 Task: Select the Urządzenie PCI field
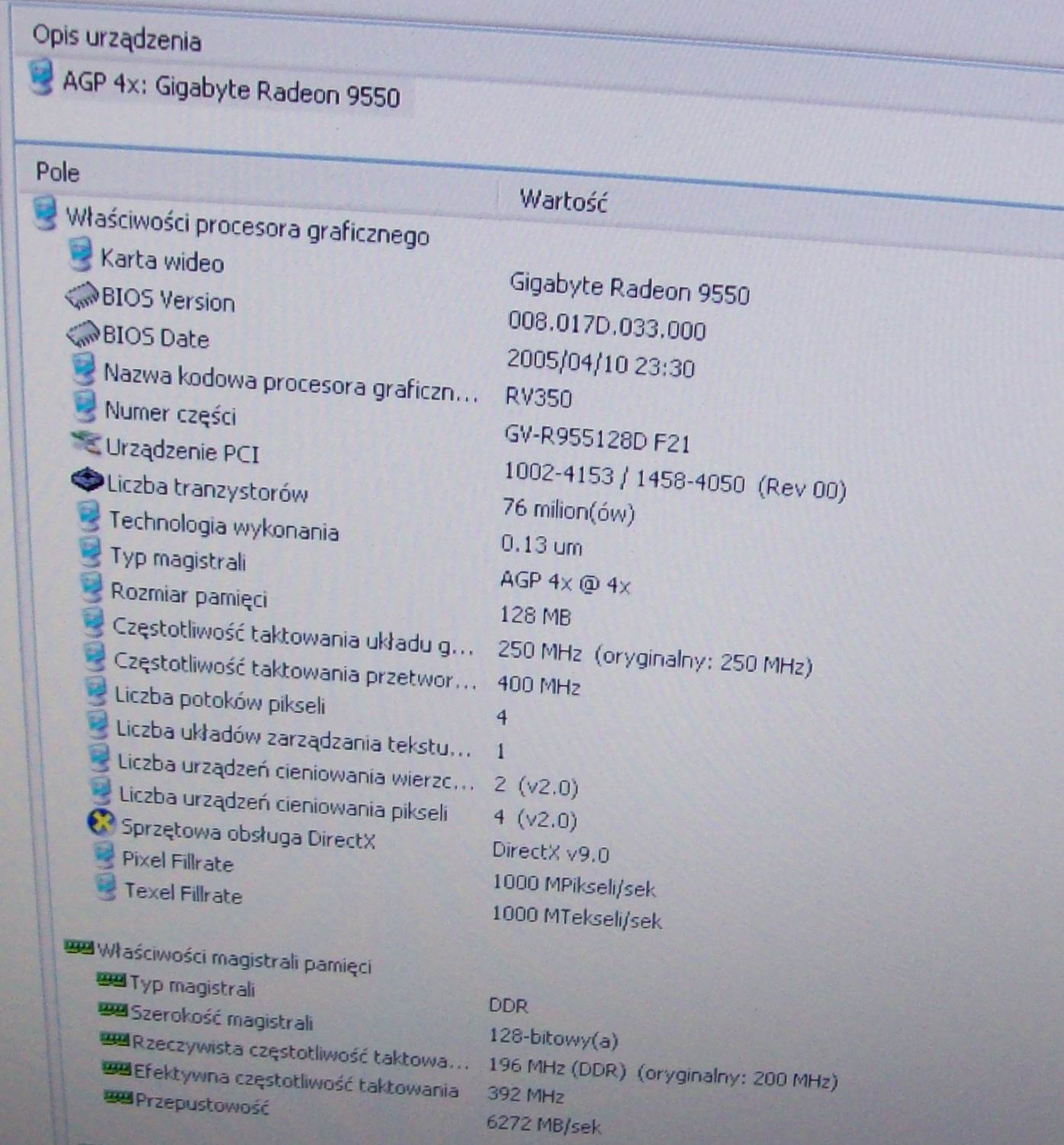pyautogui.click(x=182, y=450)
